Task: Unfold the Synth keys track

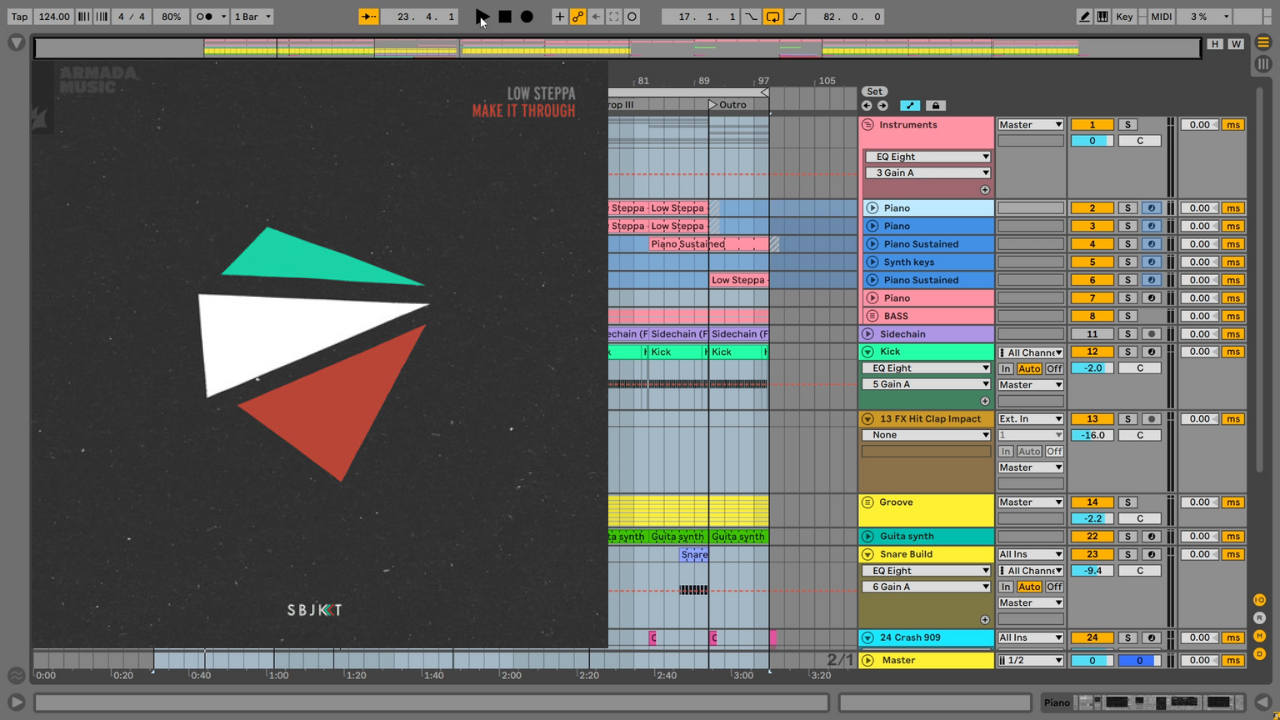Action: 872,262
